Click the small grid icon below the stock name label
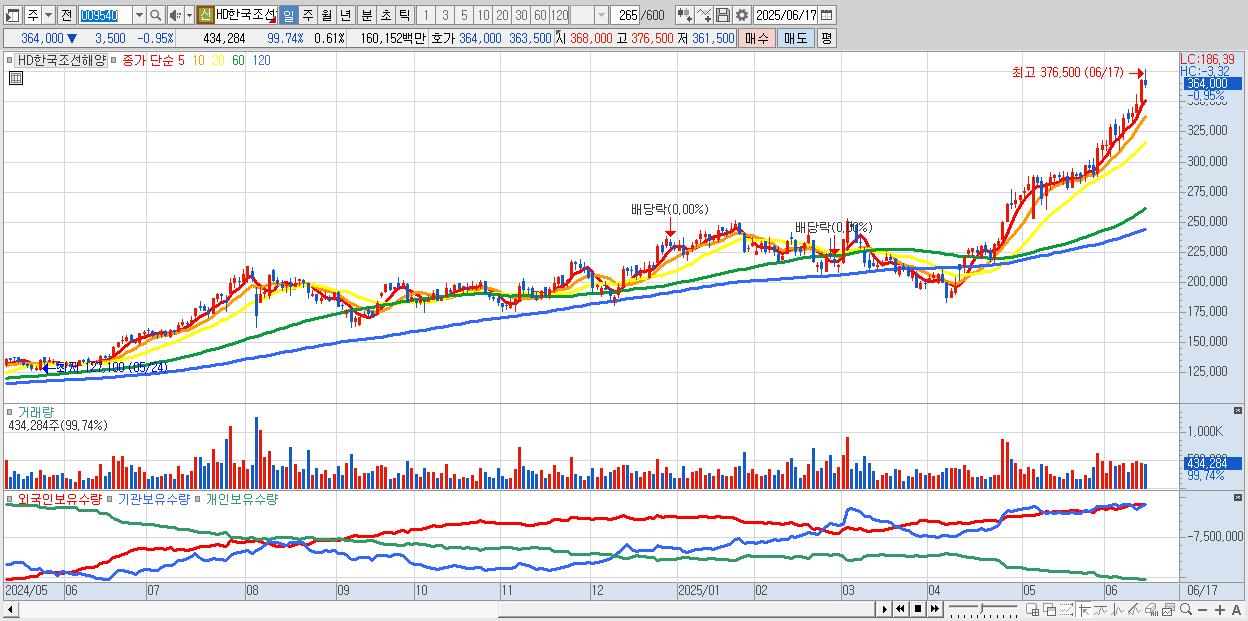 point(15,77)
